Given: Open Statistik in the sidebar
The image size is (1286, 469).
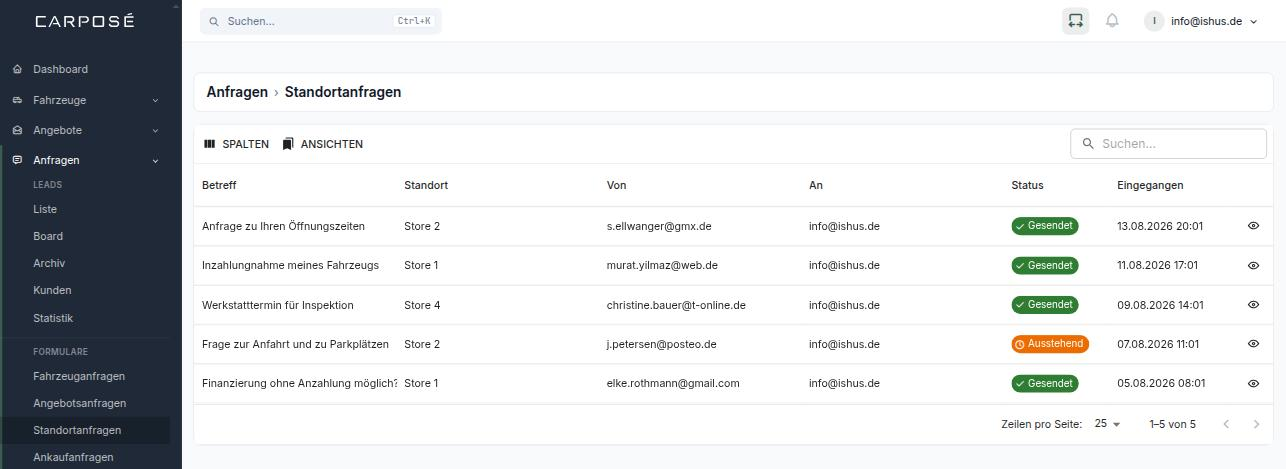Looking at the screenshot, I should coord(53,318).
